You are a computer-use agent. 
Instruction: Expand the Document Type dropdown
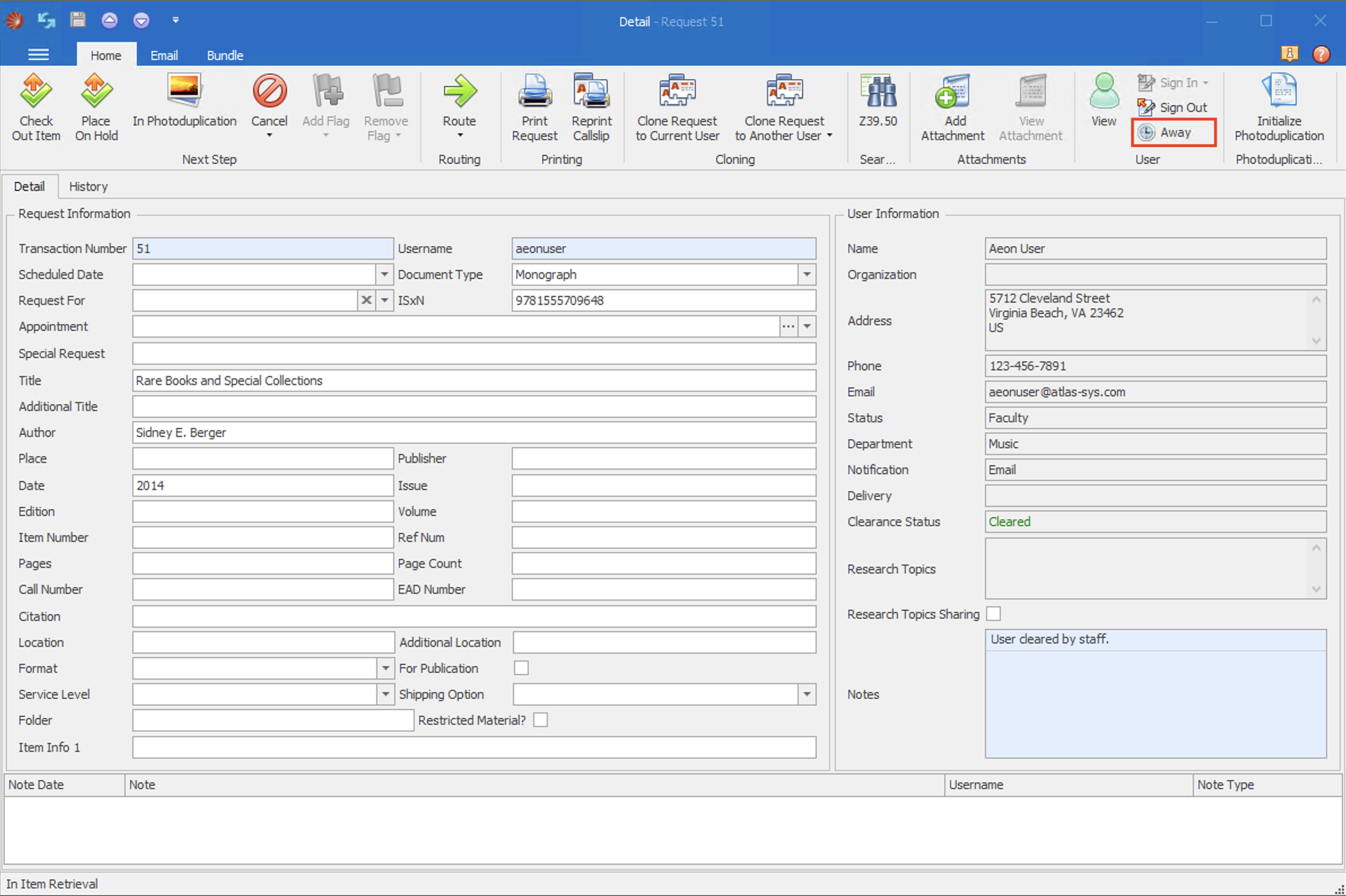[807, 275]
